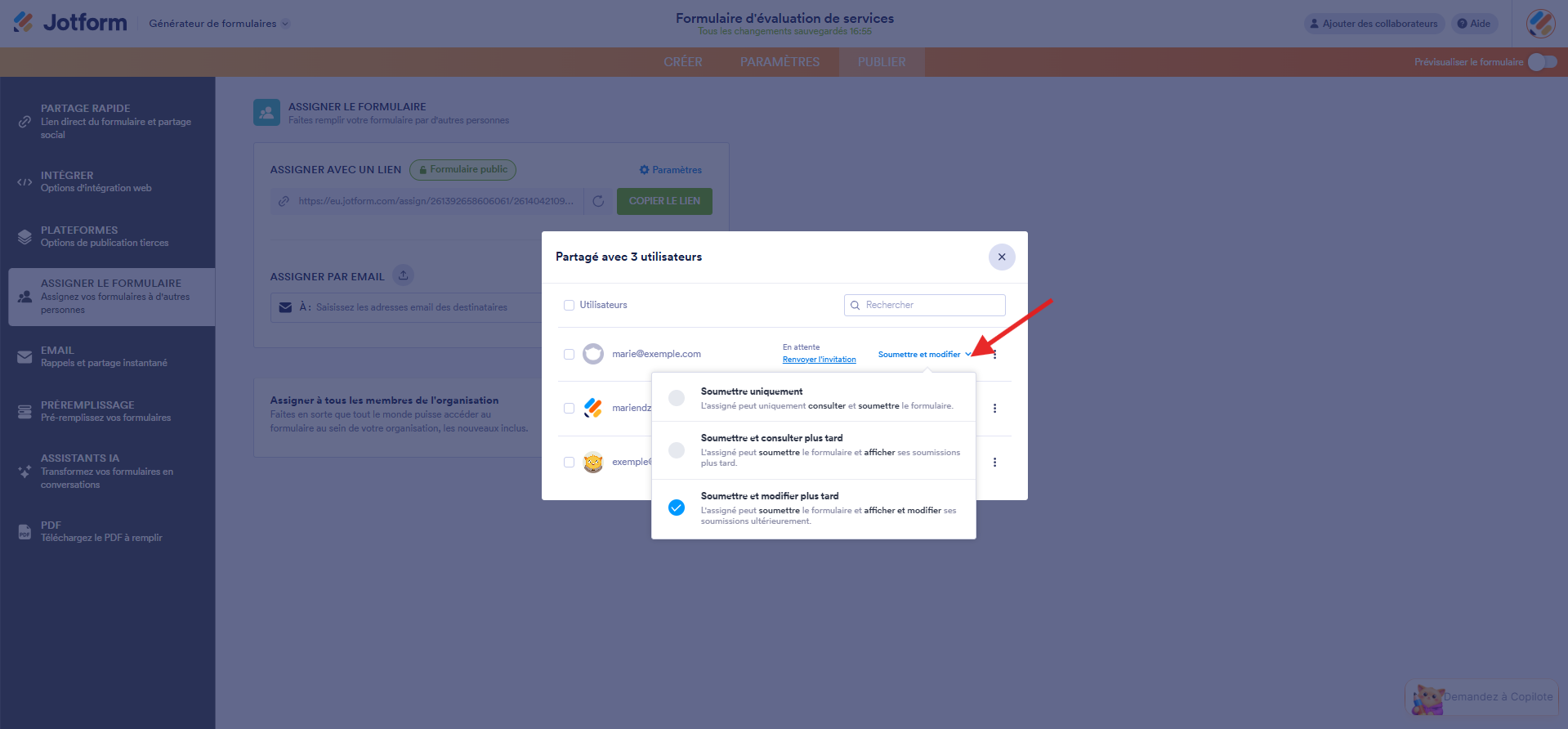
Task: Click the Jotform avatar of mariendz
Action: coord(593,408)
